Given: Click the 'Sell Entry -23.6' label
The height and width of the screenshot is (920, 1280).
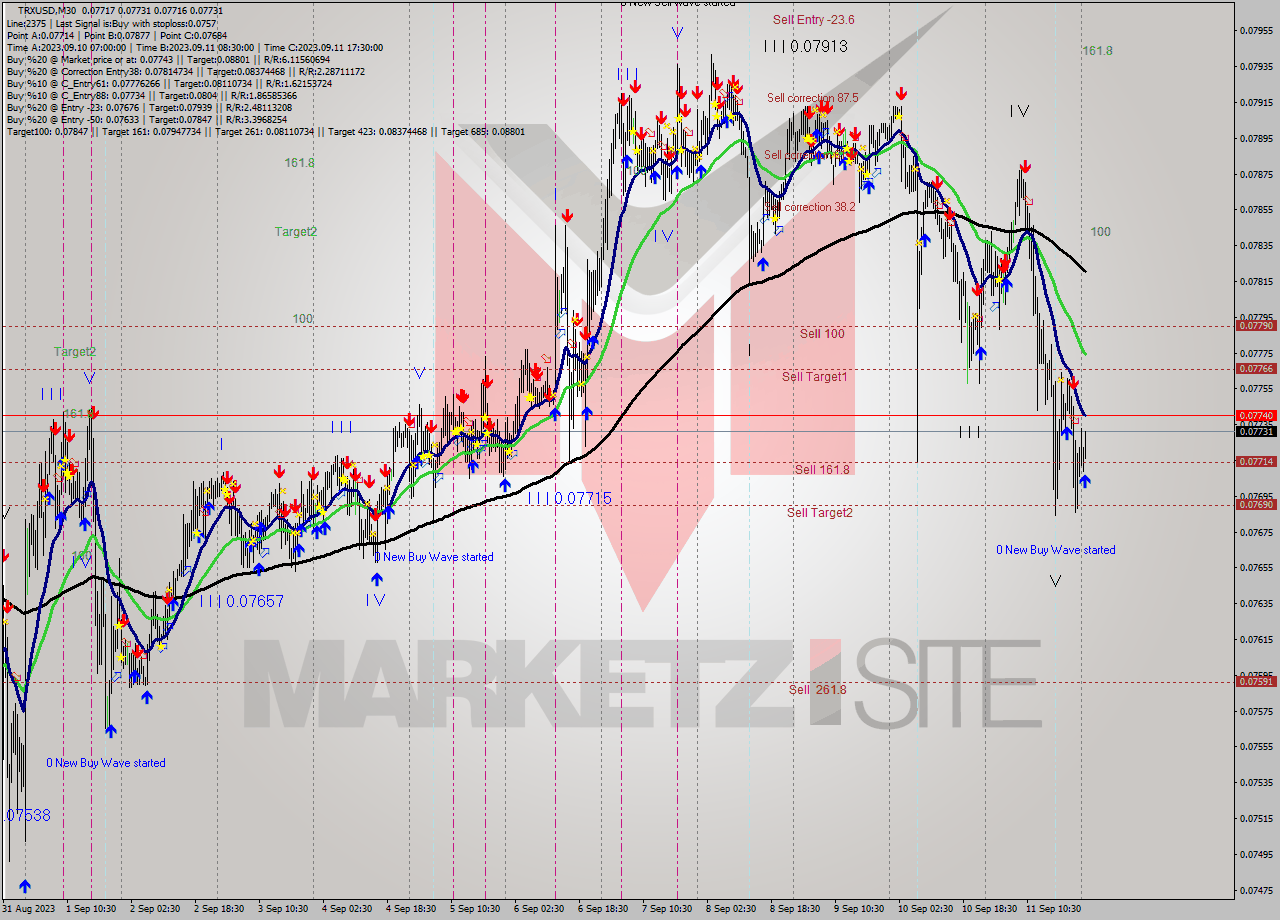Looking at the screenshot, I should (813, 19).
